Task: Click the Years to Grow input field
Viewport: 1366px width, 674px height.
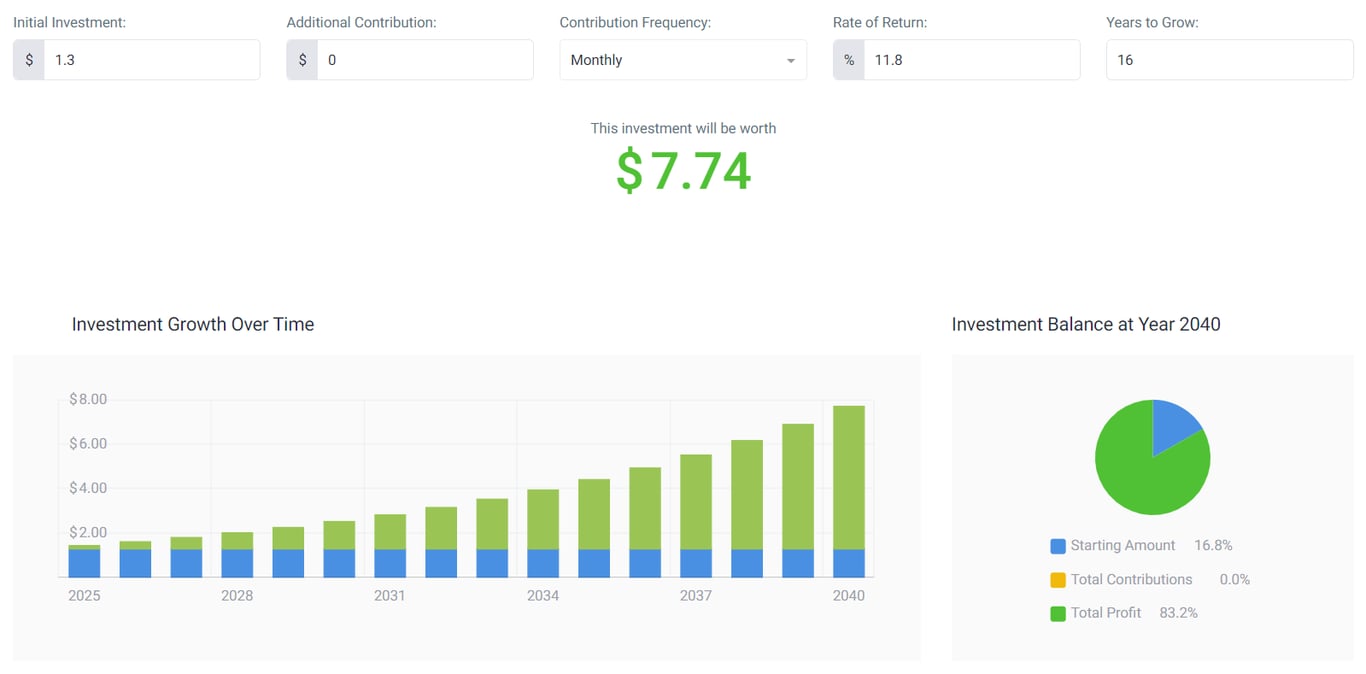Action: point(1229,60)
